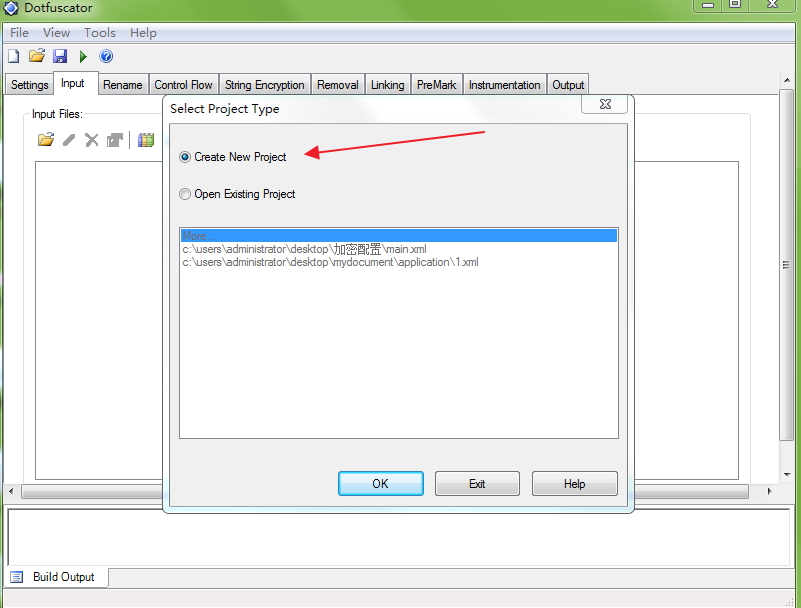Image resolution: width=801 pixels, height=608 pixels.
Task: Click the Exit button in the dialog
Action: (477, 483)
